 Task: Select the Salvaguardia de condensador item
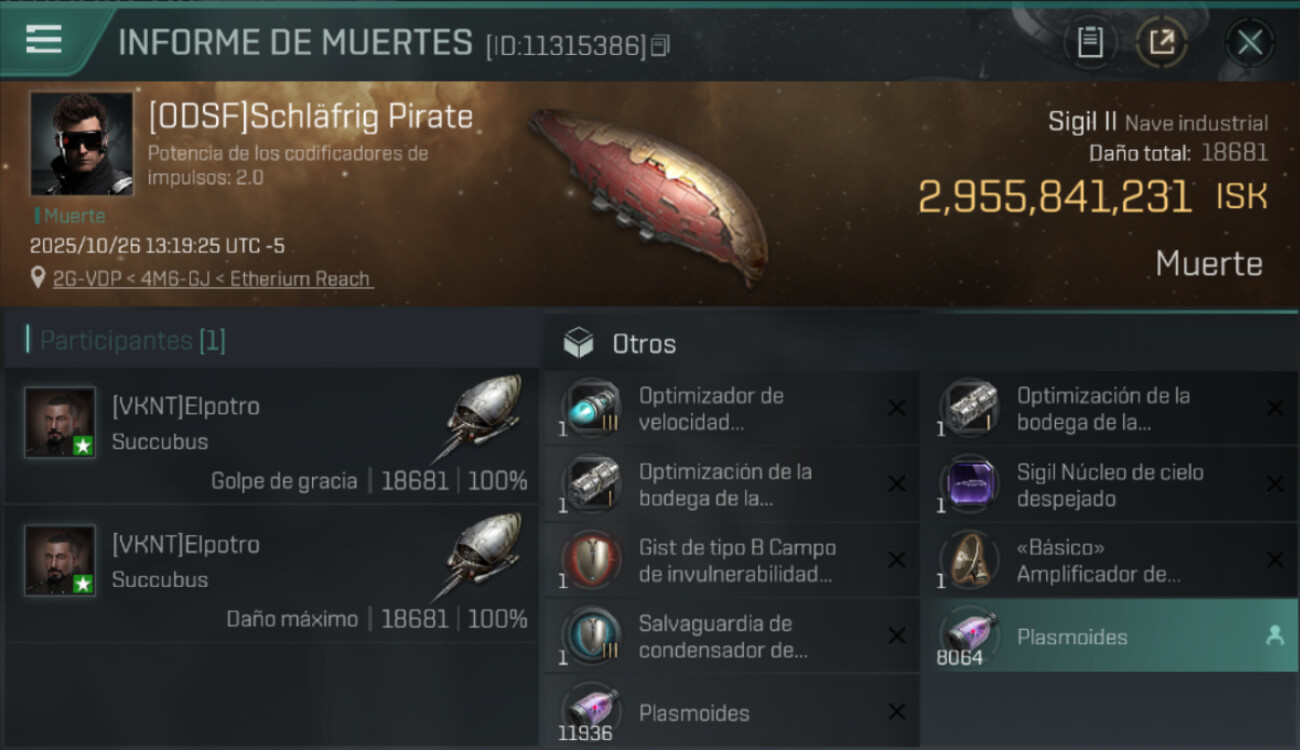(x=731, y=636)
